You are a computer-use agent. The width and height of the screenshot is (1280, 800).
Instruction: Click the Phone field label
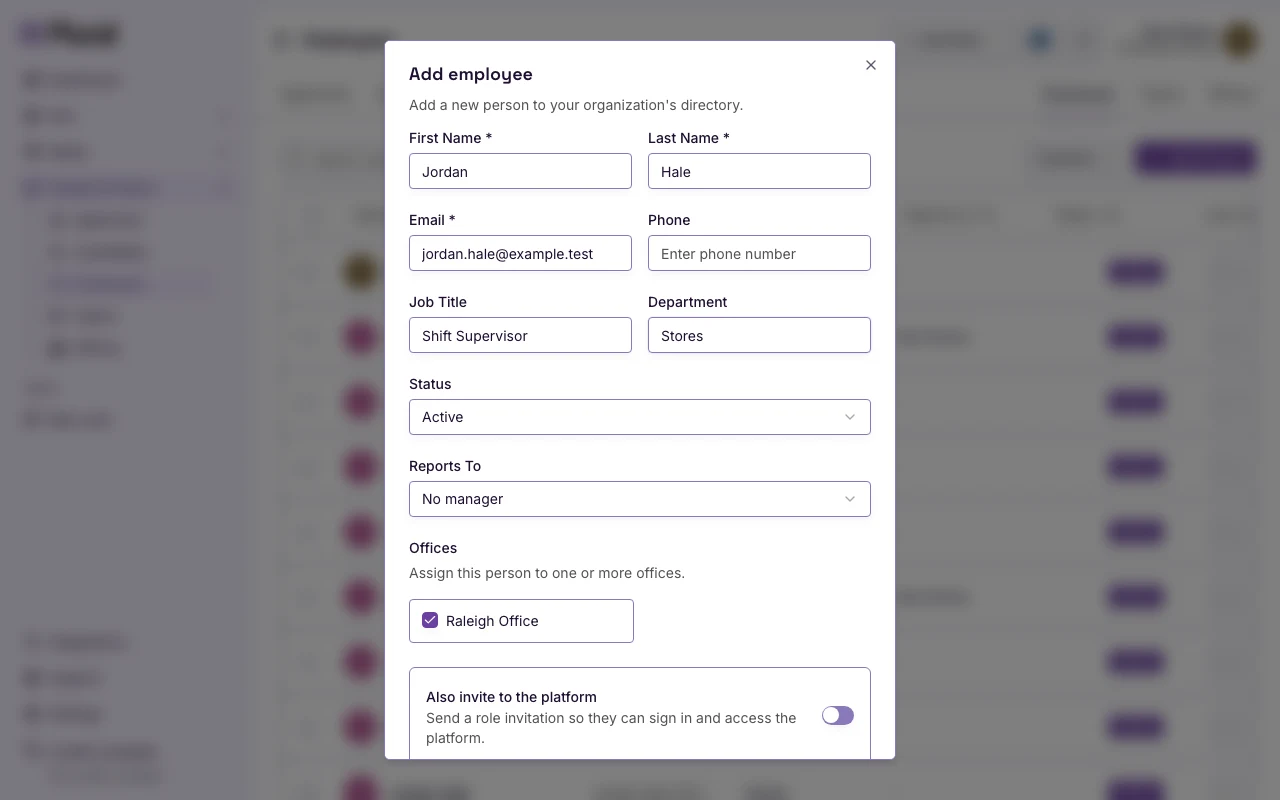[669, 220]
